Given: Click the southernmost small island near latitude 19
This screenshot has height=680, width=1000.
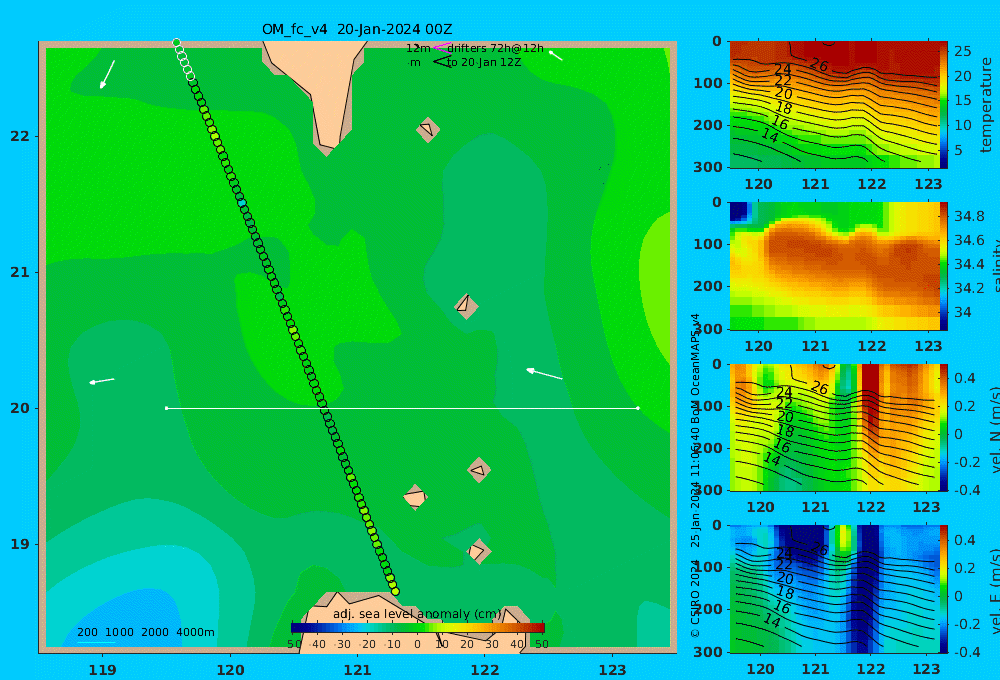Looking at the screenshot, I should click(x=479, y=551).
